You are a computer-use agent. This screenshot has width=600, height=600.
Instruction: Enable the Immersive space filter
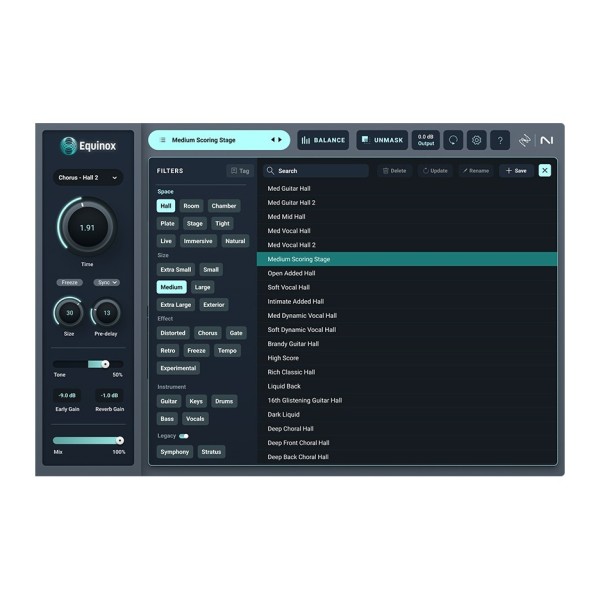(198, 241)
